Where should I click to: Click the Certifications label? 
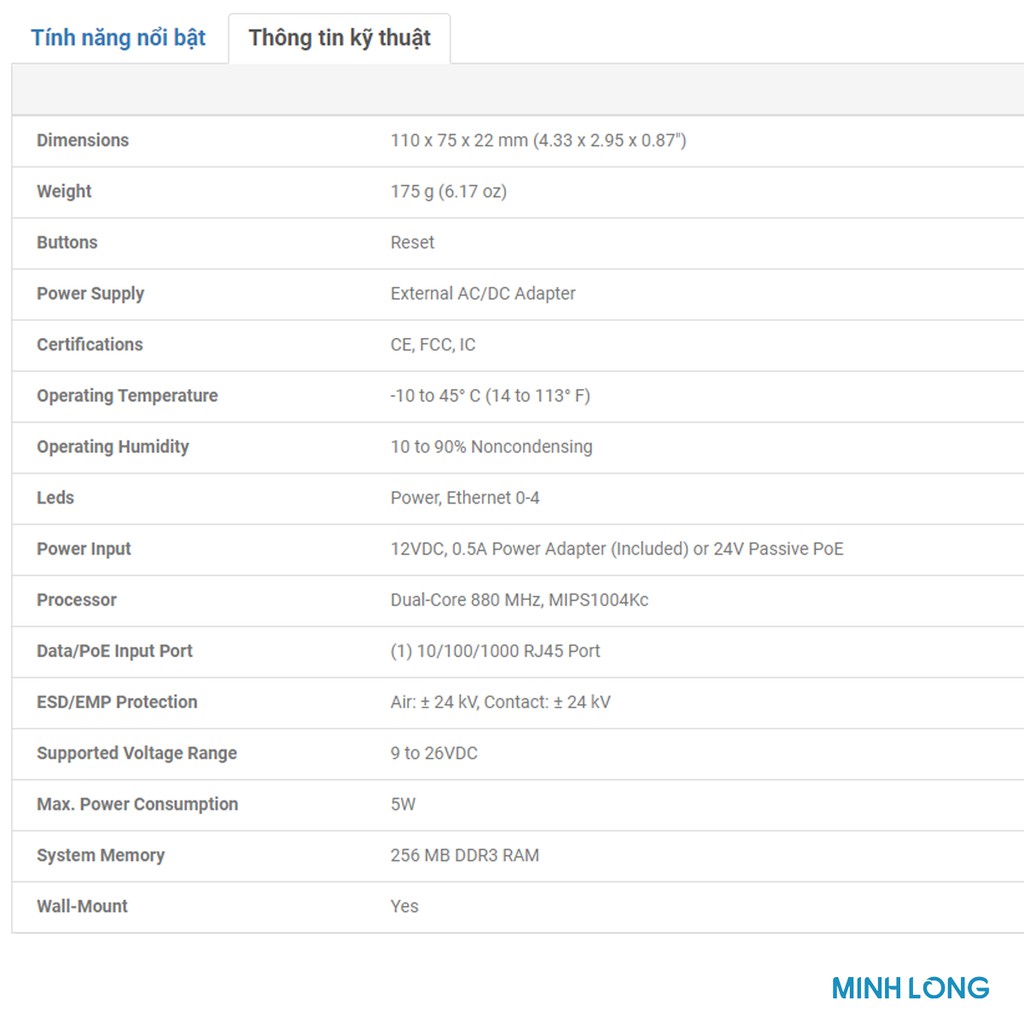tap(90, 344)
